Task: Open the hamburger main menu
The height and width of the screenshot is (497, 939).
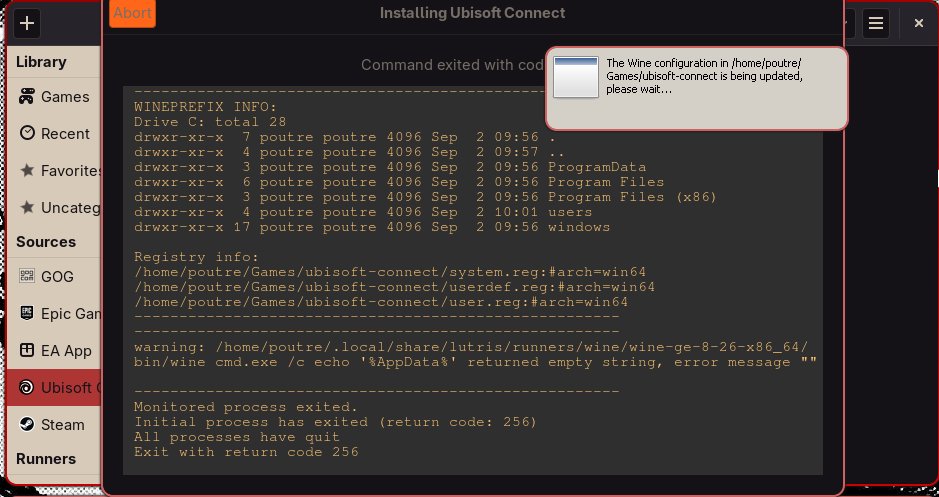Action: 876,23
